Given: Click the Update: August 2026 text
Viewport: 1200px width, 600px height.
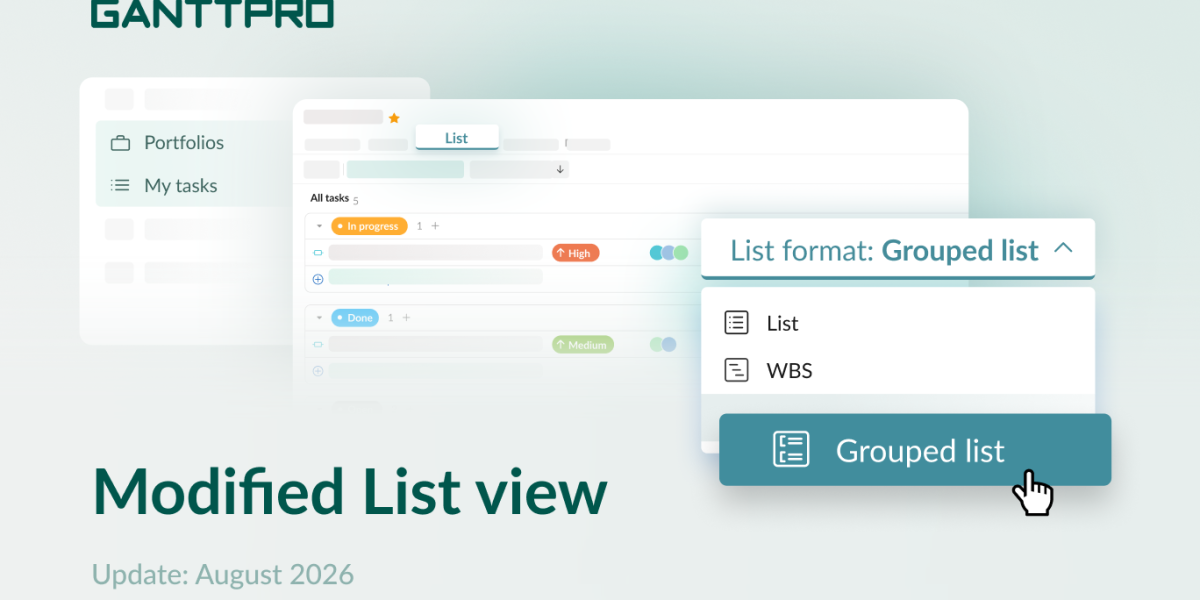Looking at the screenshot, I should pos(223,574).
